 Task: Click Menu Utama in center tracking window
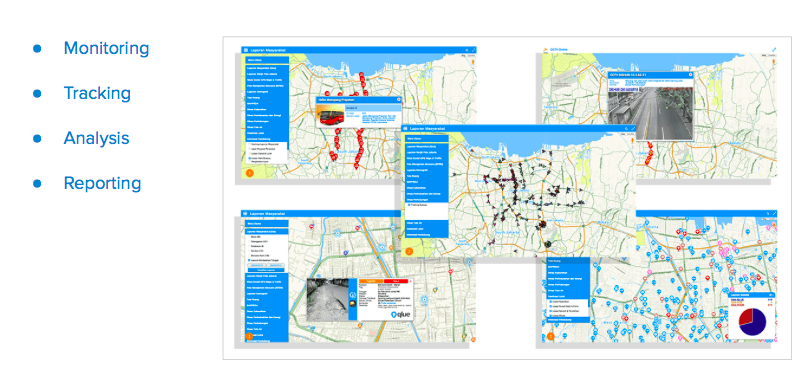point(427,138)
